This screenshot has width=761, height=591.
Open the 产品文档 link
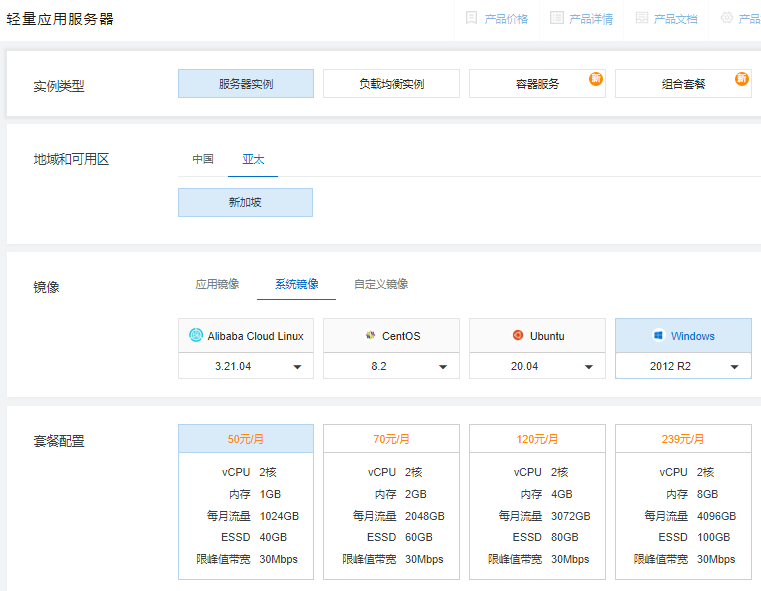click(676, 19)
